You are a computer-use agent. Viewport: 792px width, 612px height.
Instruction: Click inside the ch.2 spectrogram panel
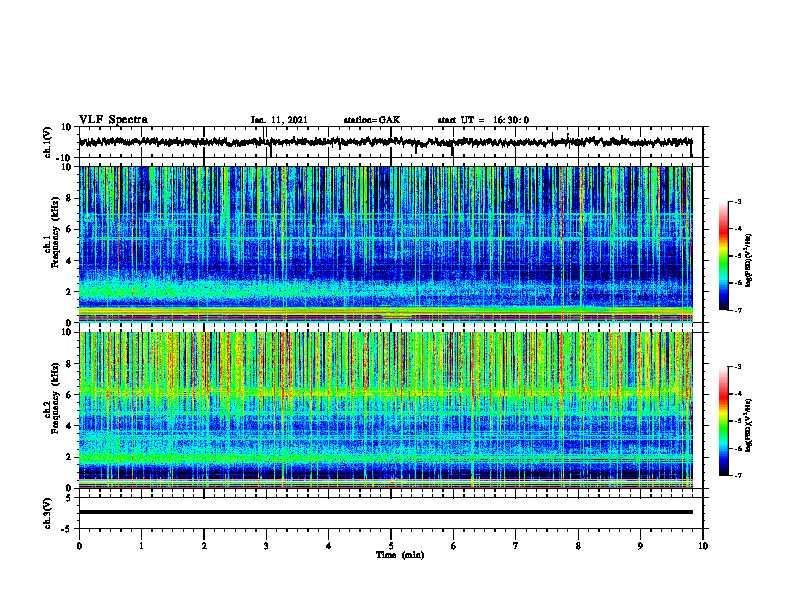(x=386, y=410)
